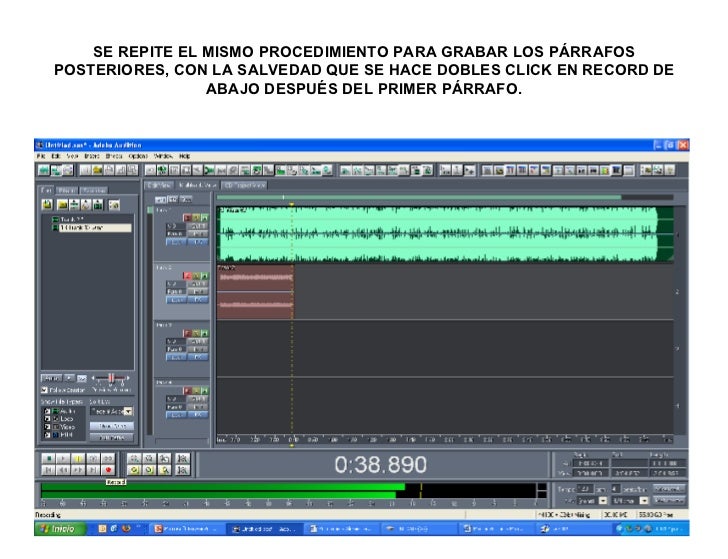Click the Play Looped infinity button
The width and height of the screenshot is (728, 559).
pos(108,459)
